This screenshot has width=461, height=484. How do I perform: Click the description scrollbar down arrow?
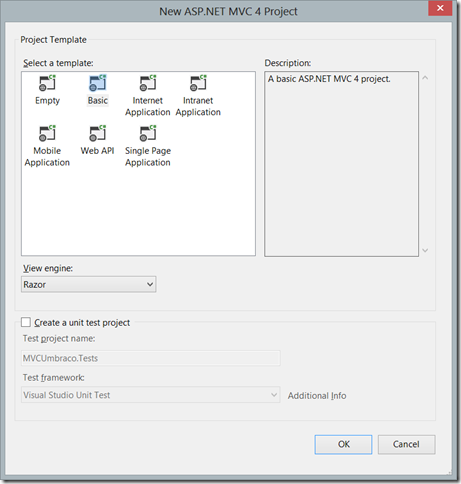[x=425, y=250]
